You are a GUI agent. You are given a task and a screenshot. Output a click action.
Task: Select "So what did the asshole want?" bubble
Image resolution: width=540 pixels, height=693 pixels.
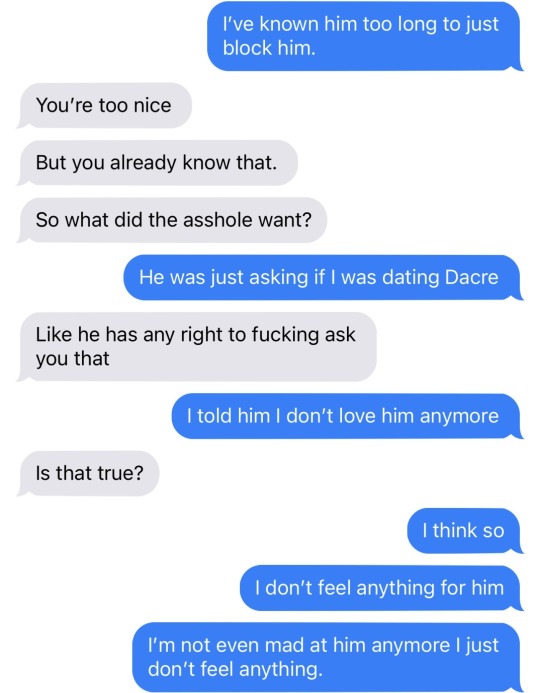click(x=173, y=220)
